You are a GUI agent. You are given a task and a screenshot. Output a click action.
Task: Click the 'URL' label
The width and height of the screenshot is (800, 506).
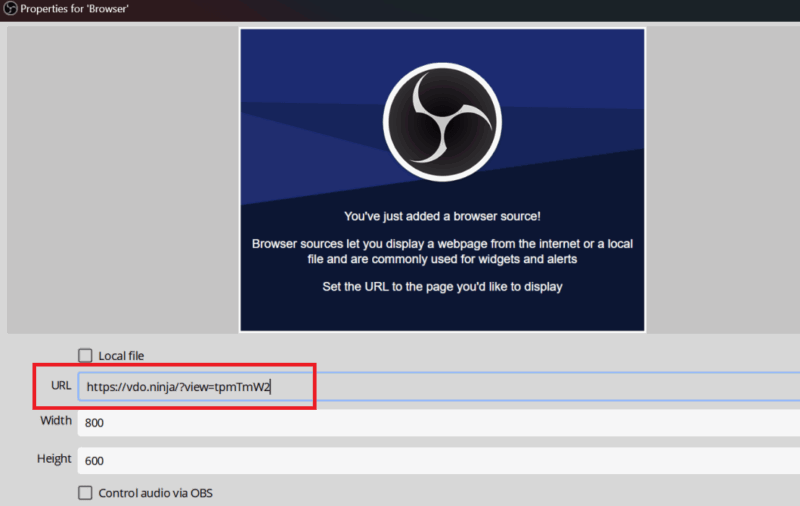[61, 386]
